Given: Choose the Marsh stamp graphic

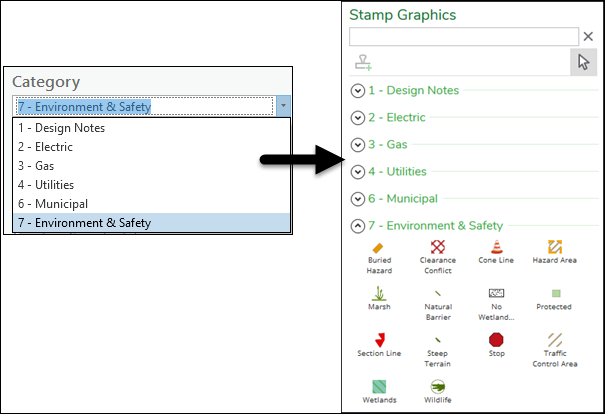Looking at the screenshot, I should pyautogui.click(x=379, y=298).
